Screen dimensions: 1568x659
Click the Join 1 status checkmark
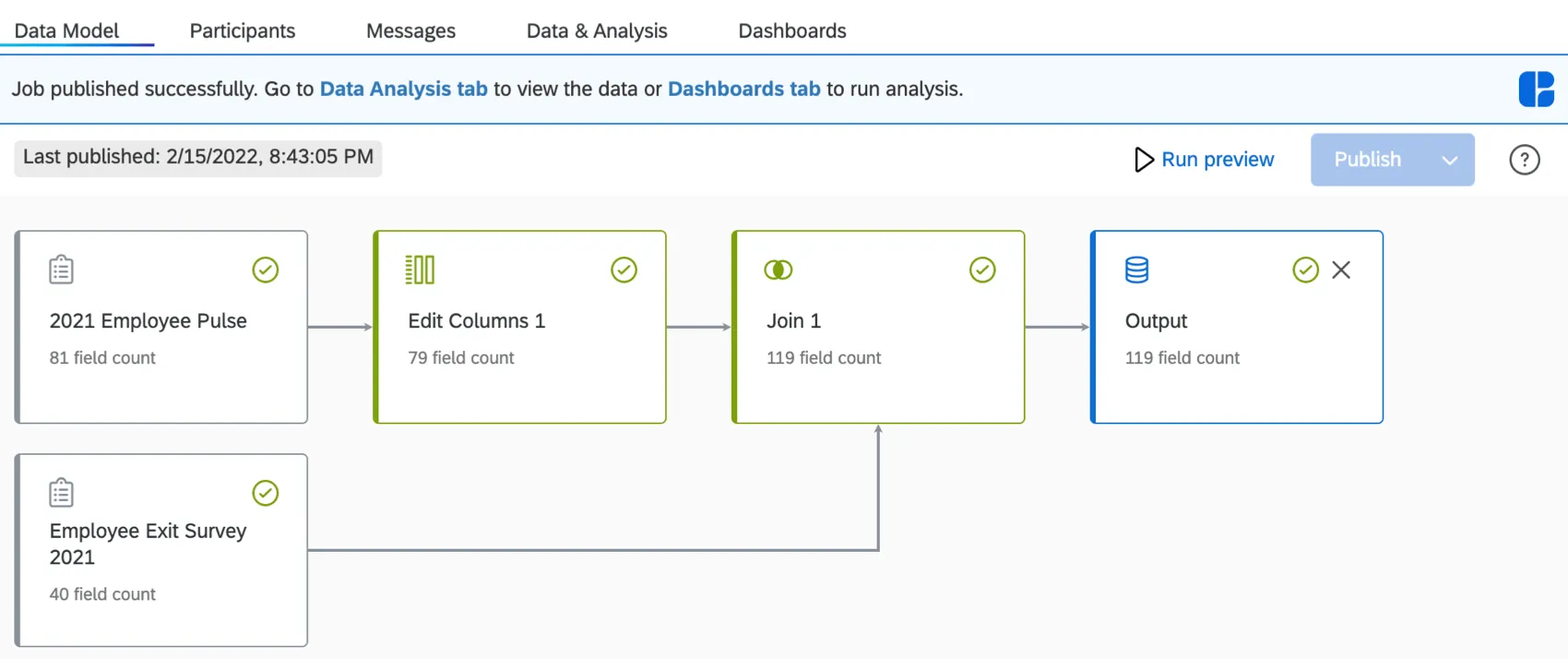pyautogui.click(x=982, y=270)
